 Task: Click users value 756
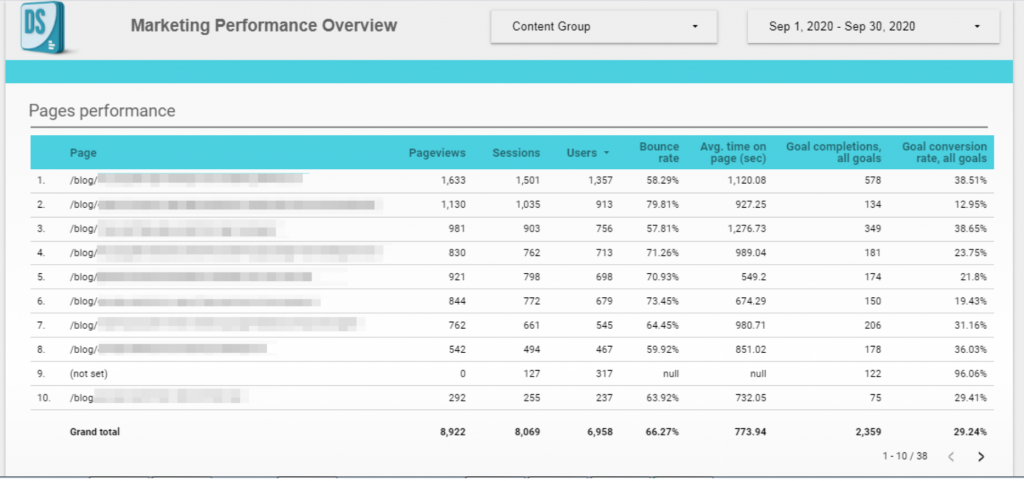point(603,229)
